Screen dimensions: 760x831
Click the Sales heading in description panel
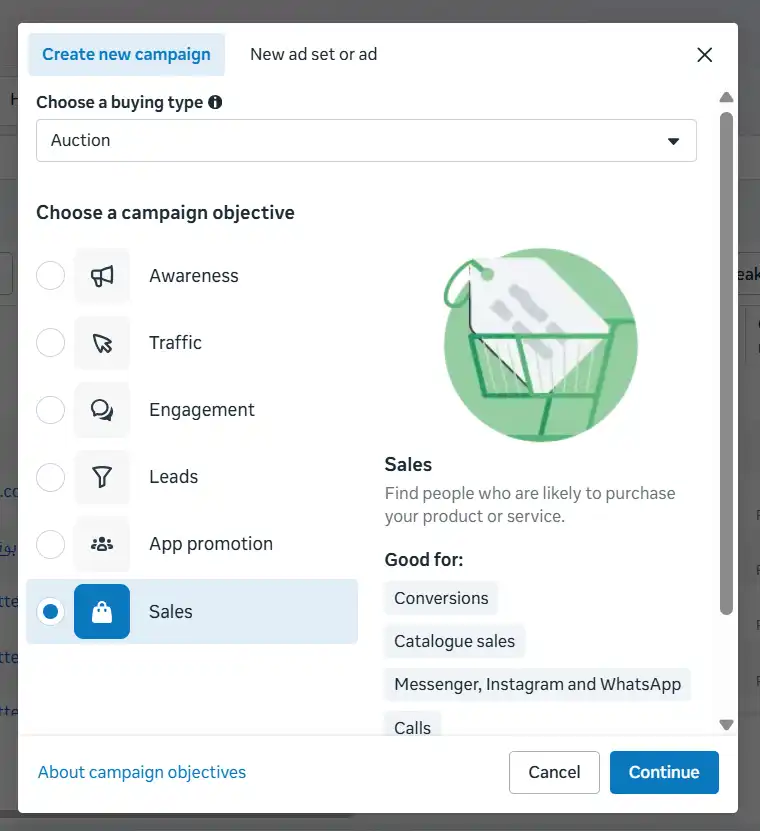click(x=408, y=464)
